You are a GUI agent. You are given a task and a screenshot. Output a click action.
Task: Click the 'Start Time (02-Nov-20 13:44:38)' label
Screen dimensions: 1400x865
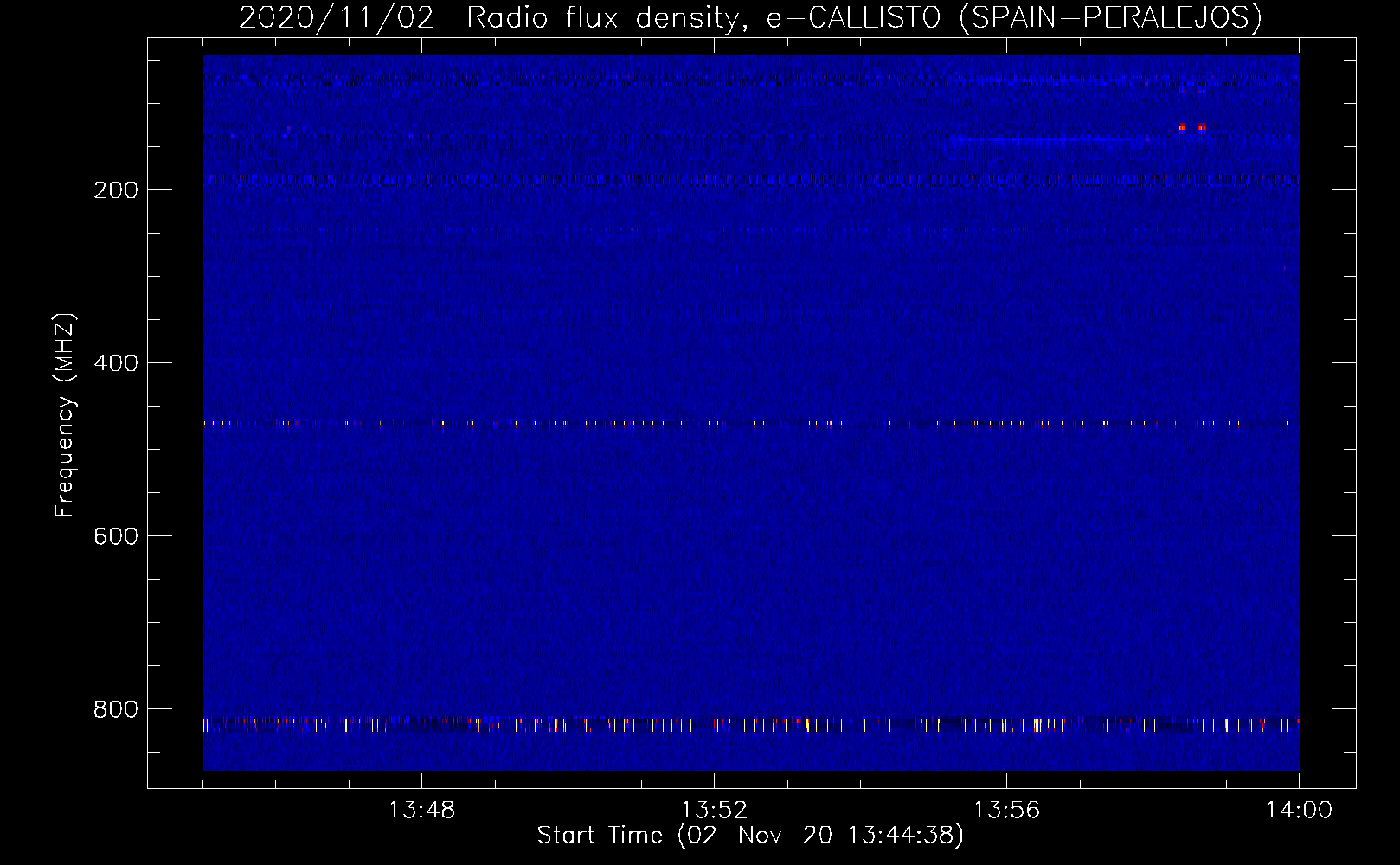tap(750, 836)
